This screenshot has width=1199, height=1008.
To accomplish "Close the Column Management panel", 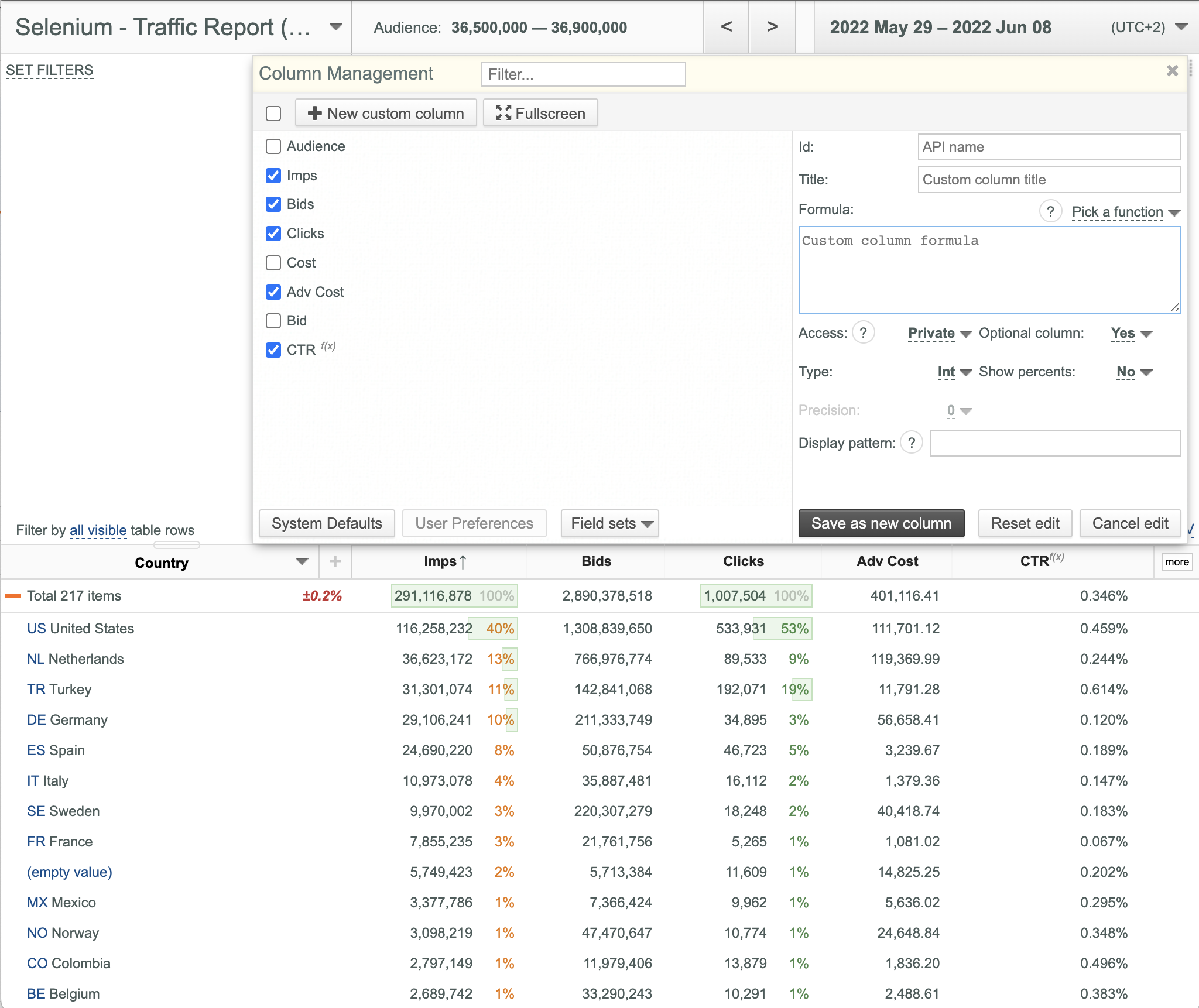I will coord(1172,71).
